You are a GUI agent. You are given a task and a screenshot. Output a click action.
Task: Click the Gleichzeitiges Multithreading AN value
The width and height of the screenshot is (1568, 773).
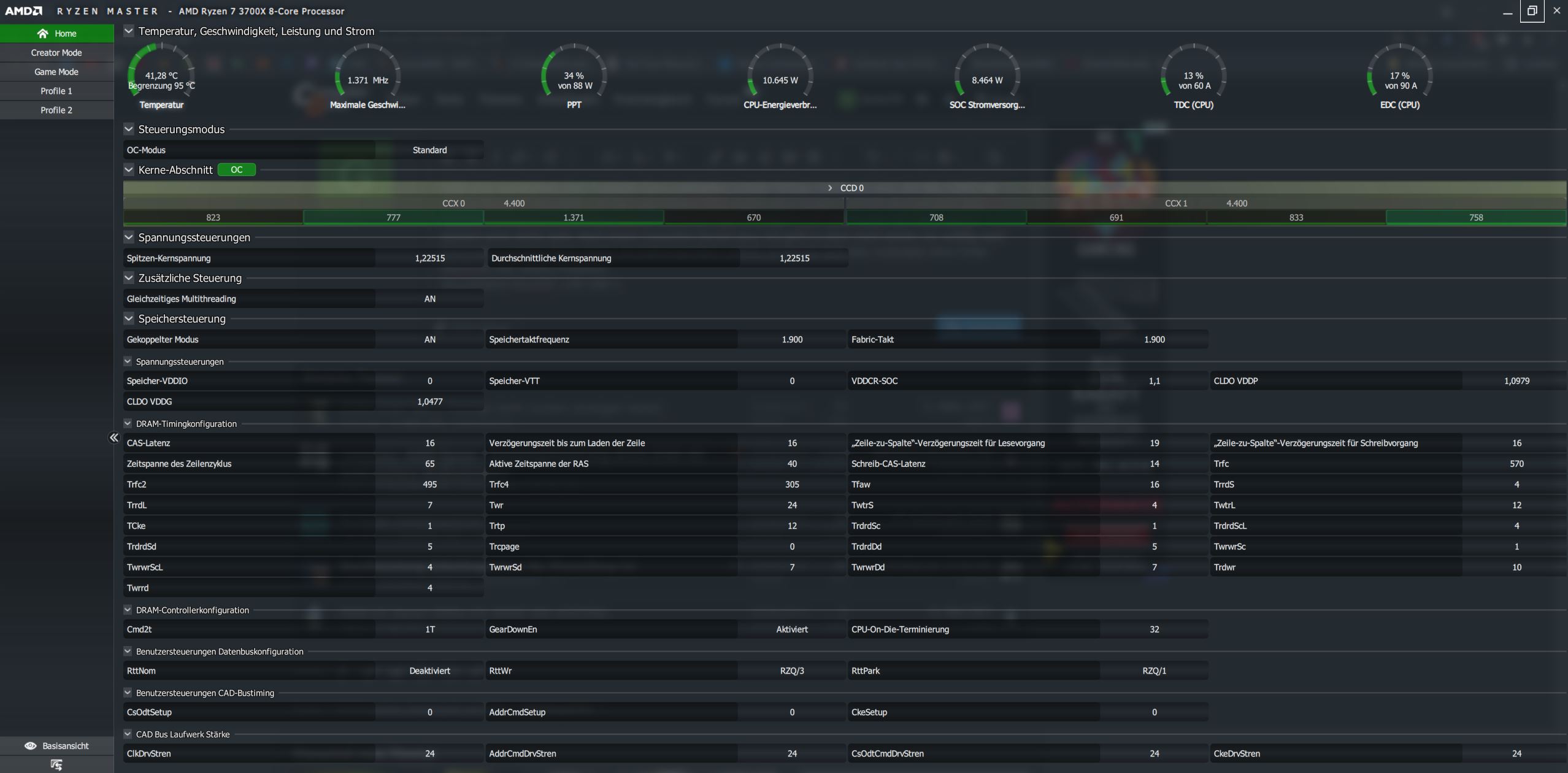[x=429, y=299]
